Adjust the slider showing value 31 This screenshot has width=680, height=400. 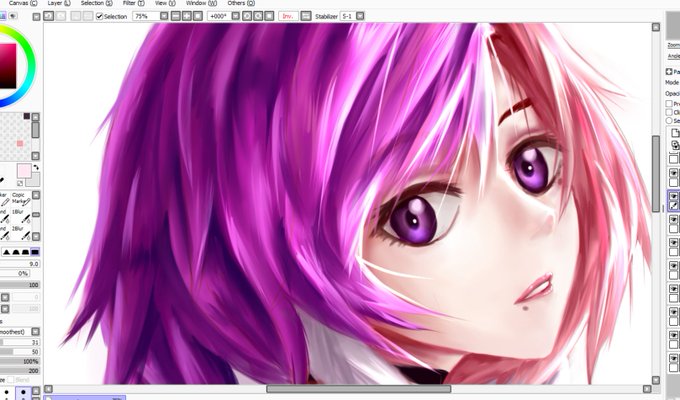tap(20, 342)
